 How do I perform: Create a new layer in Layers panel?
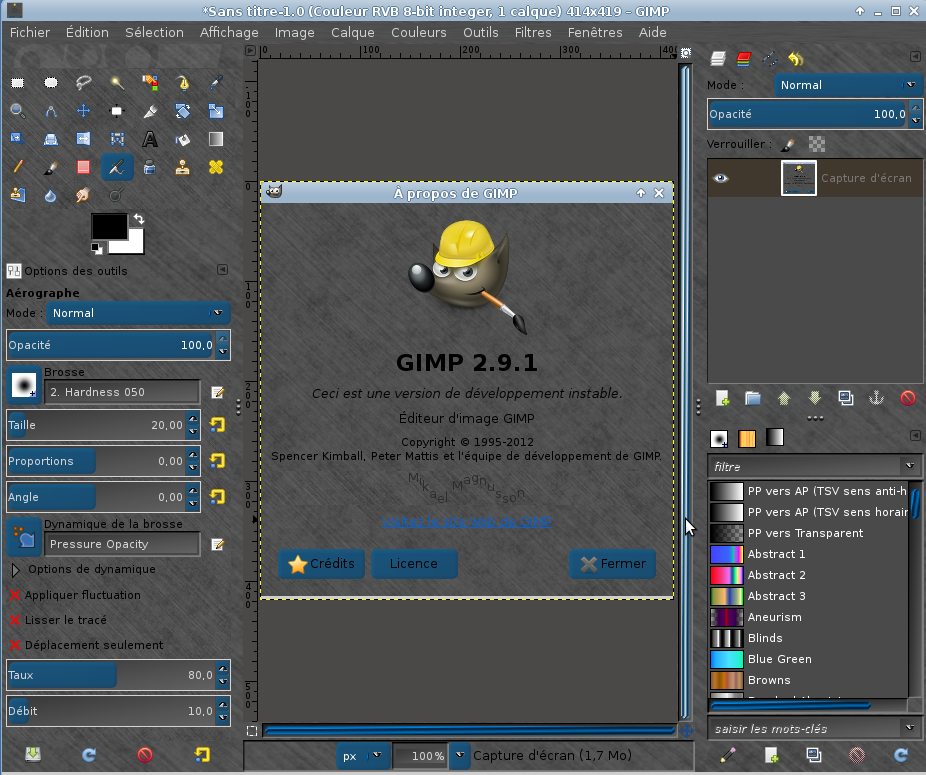722,398
